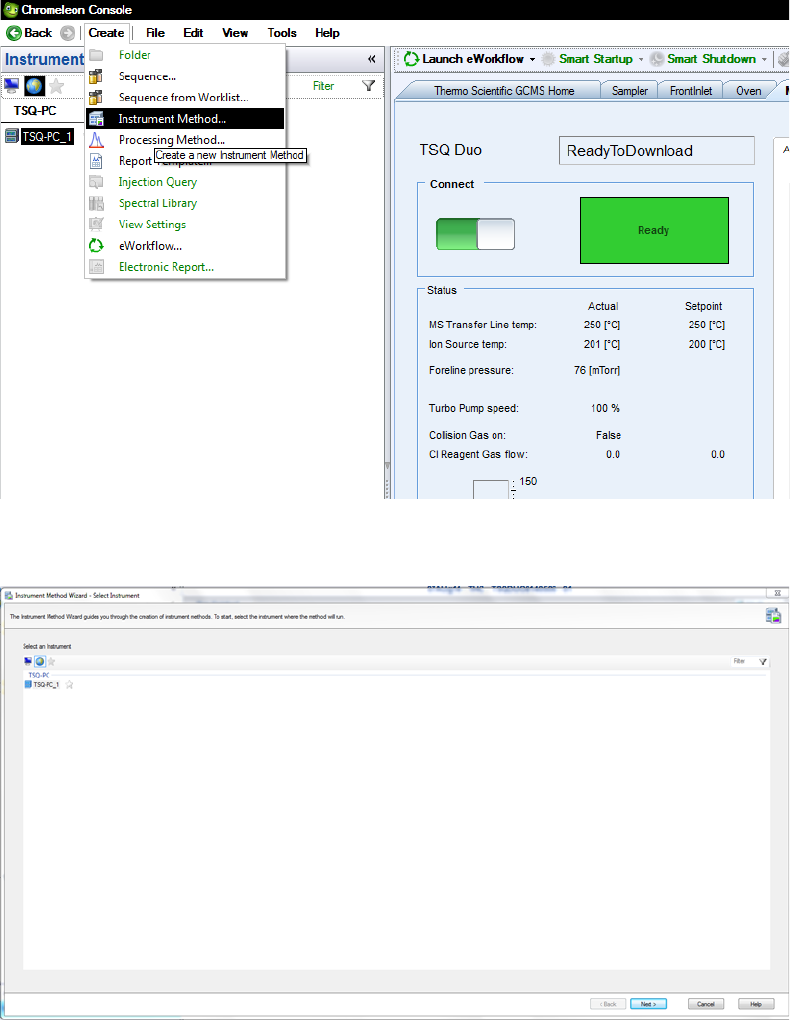Screen dimensions: 790x1020
Task: Switch to Thermo Scientific GCMS Home tab
Action: point(504,91)
